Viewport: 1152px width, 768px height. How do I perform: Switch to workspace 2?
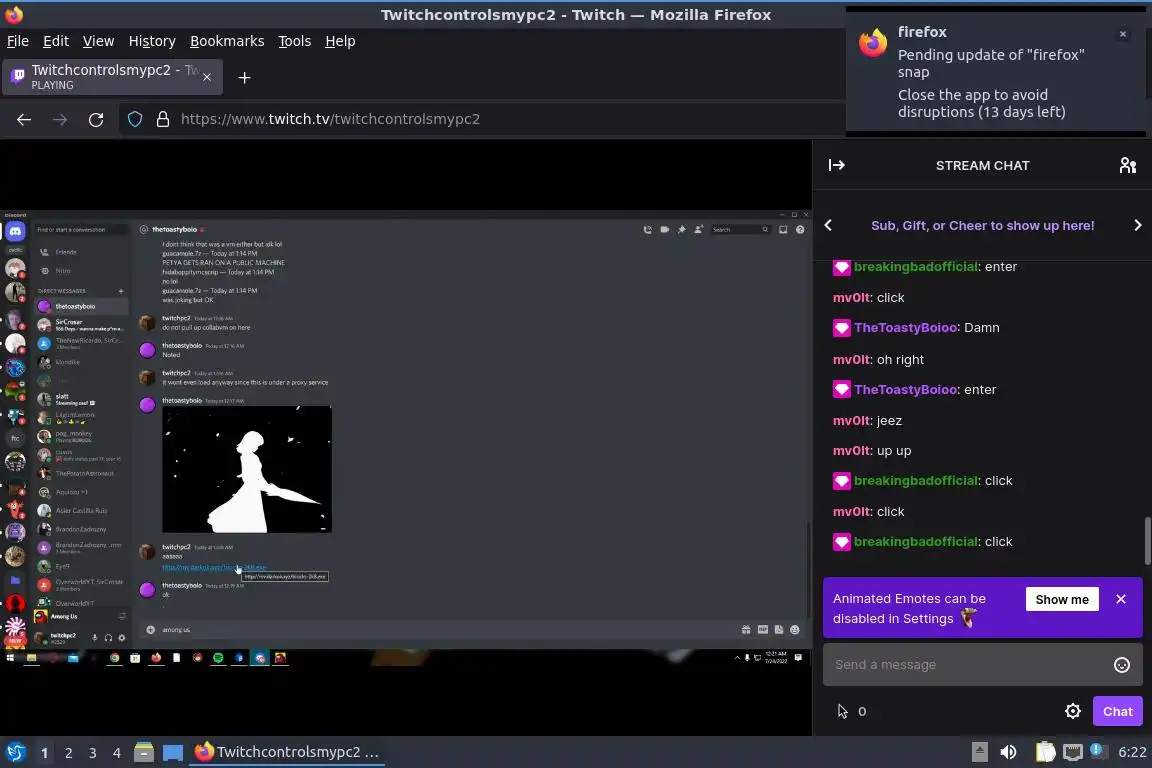coord(68,753)
